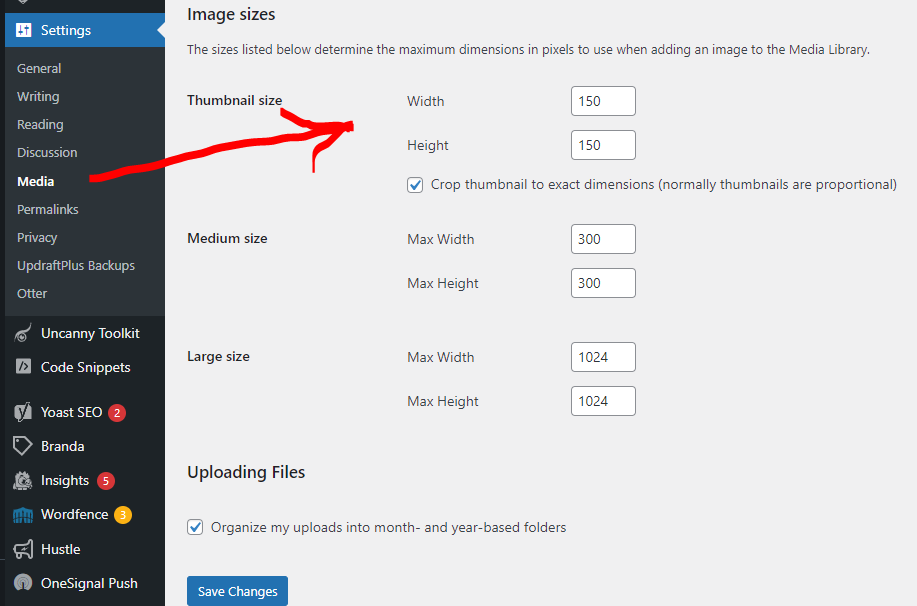Viewport: 917px width, 606px height.
Task: Click the Medium size label
Action: tap(227, 239)
